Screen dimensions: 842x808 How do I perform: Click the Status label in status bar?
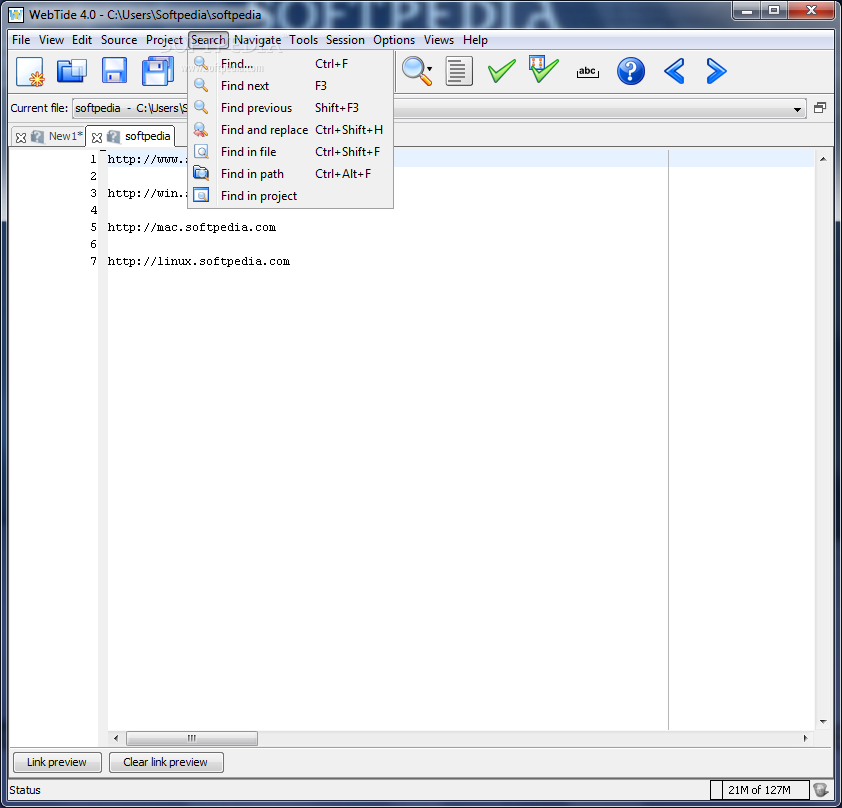pyautogui.click(x=25, y=790)
